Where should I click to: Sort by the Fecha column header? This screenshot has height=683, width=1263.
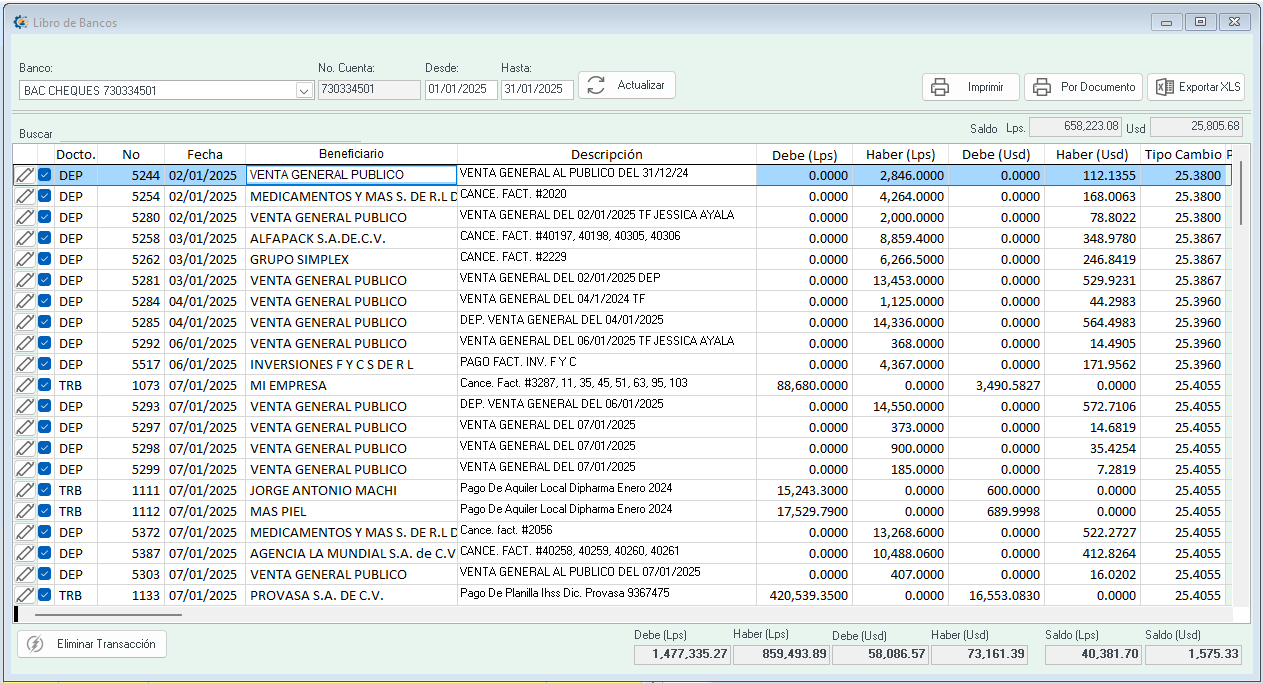pyautogui.click(x=205, y=154)
